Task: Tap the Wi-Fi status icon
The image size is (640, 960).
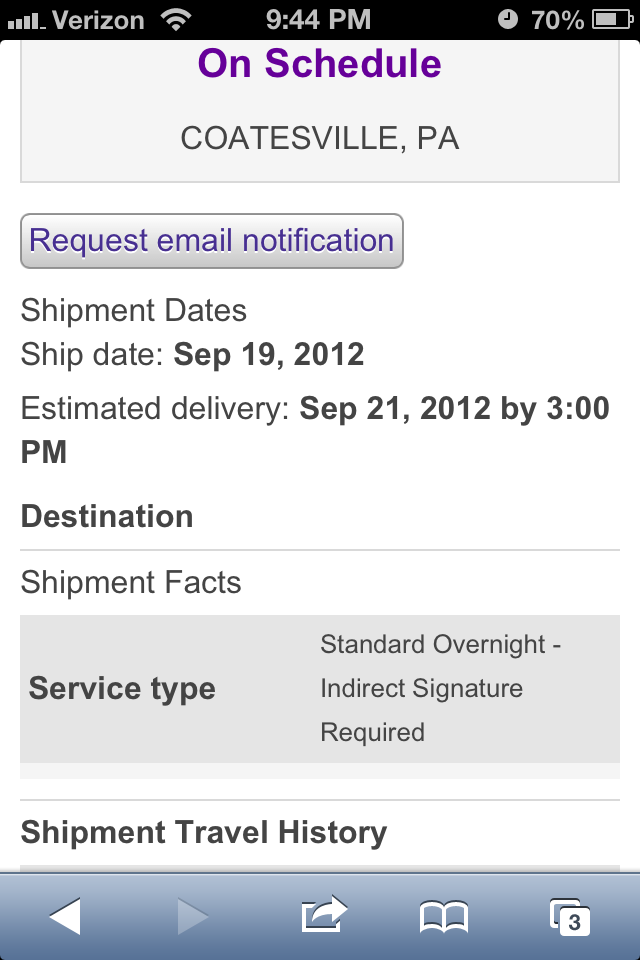Action: [177, 19]
